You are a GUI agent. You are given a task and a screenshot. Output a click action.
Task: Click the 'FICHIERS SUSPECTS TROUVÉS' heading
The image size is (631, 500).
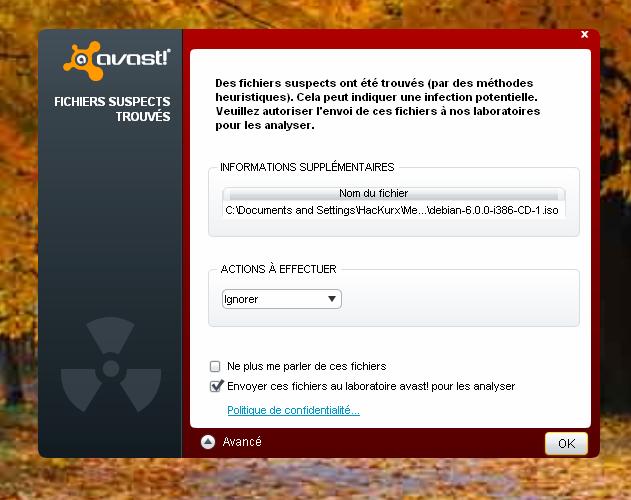click(112, 109)
